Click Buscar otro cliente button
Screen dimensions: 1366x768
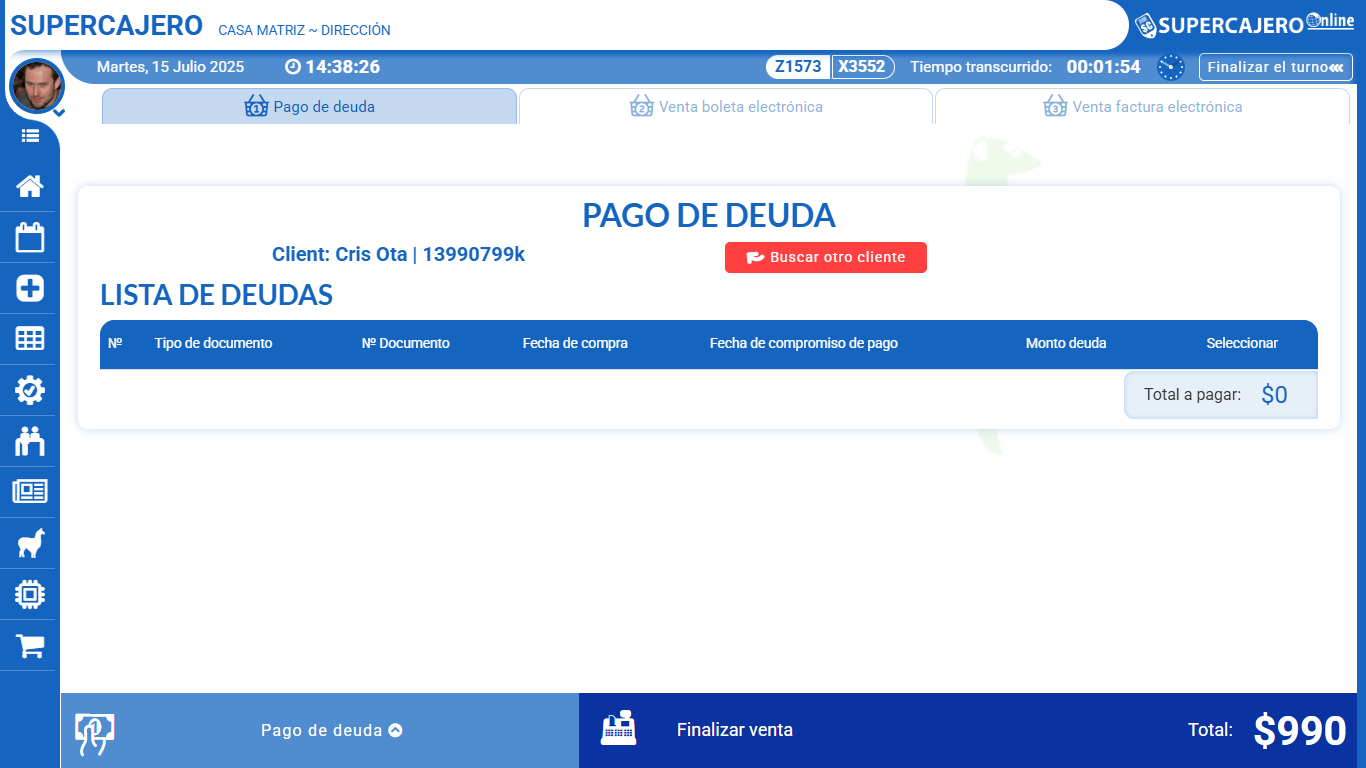coord(826,257)
